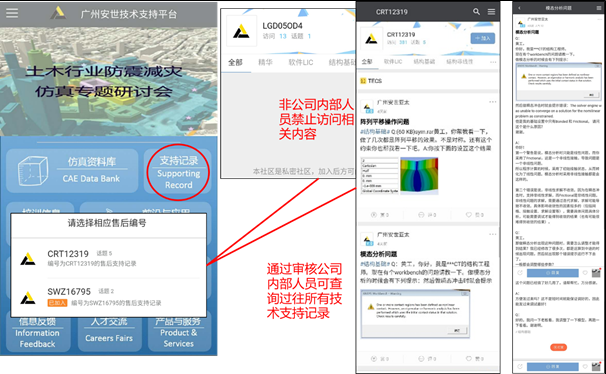Click the LGD050D4 community logo

tap(241, 31)
